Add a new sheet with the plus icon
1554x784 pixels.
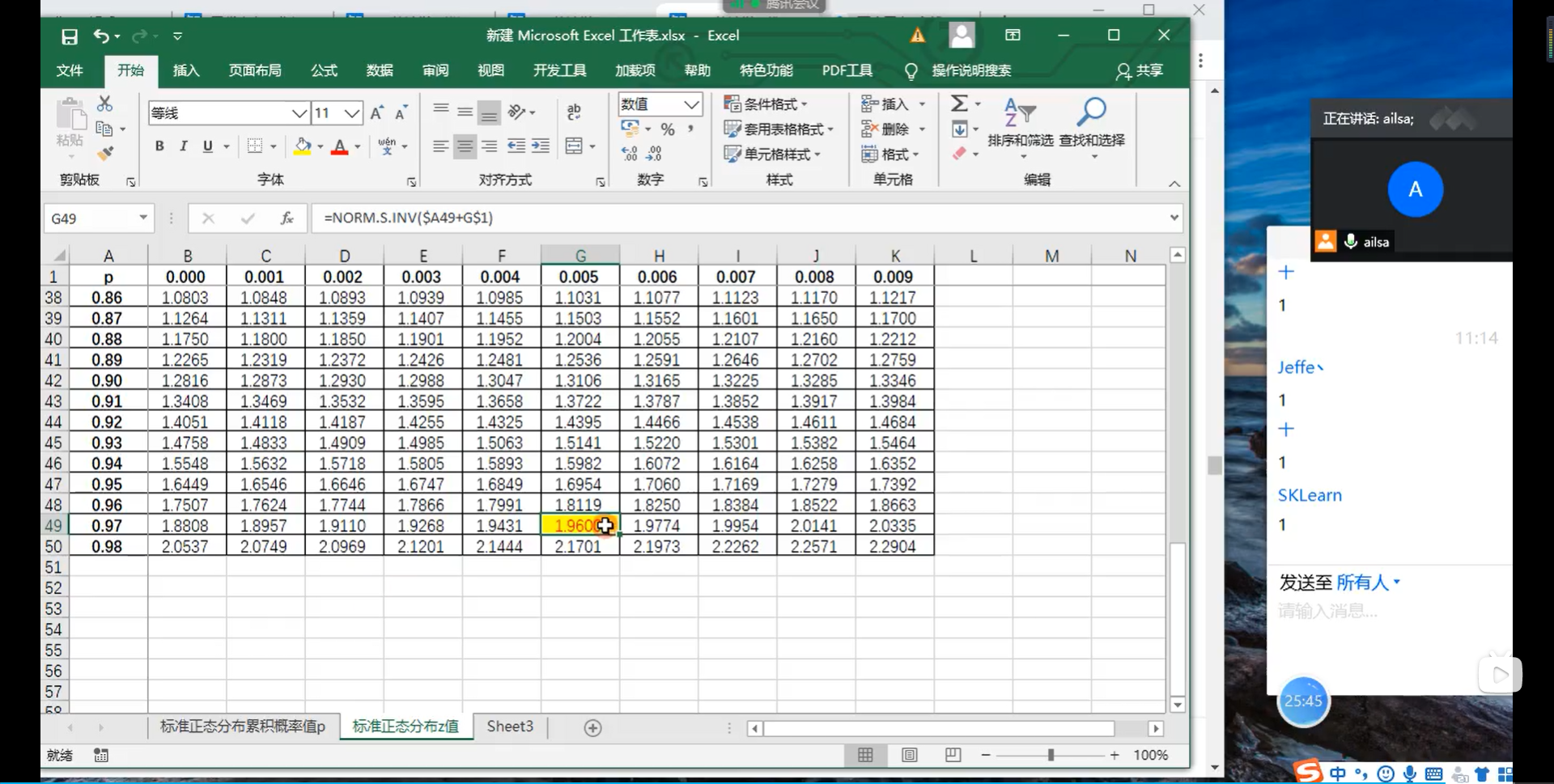click(592, 728)
